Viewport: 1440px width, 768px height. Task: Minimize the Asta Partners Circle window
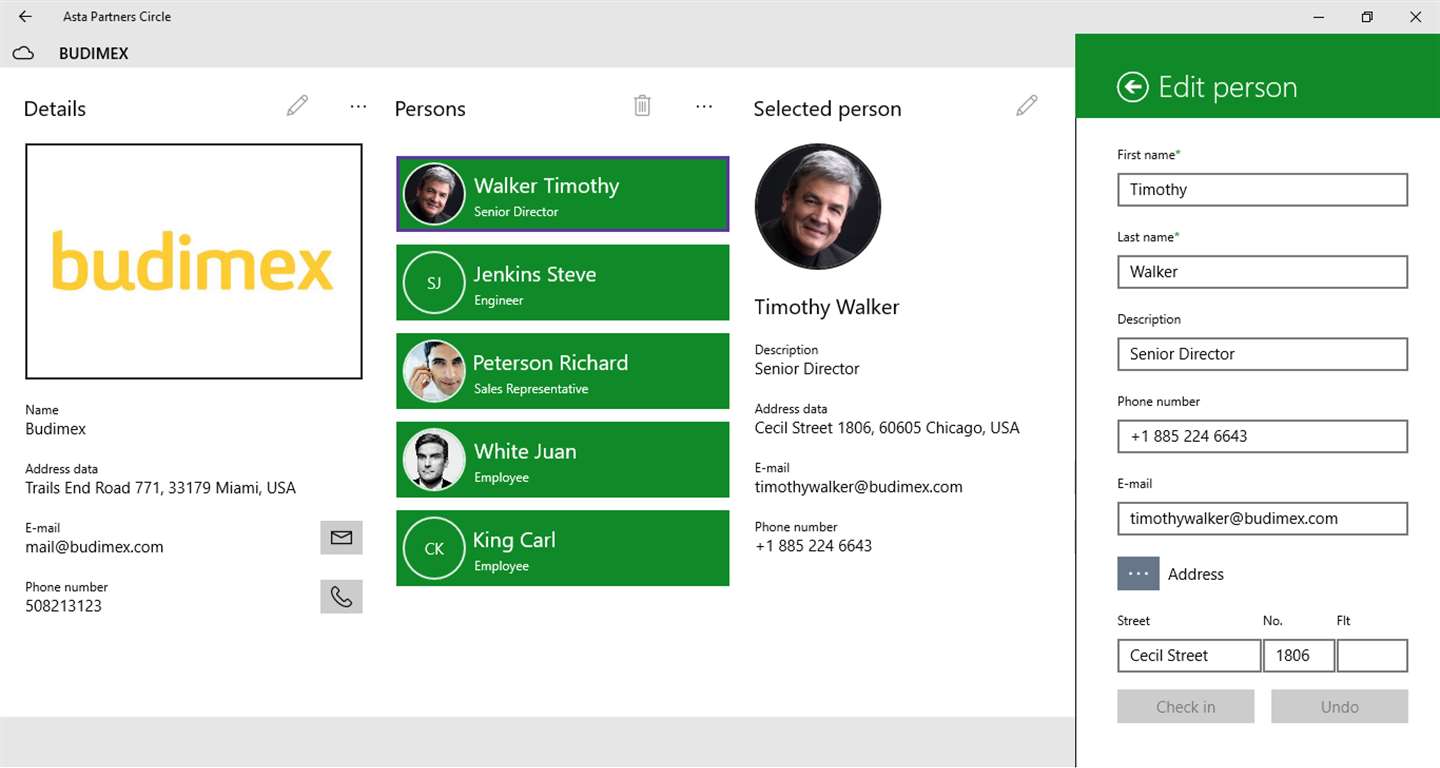click(1319, 16)
